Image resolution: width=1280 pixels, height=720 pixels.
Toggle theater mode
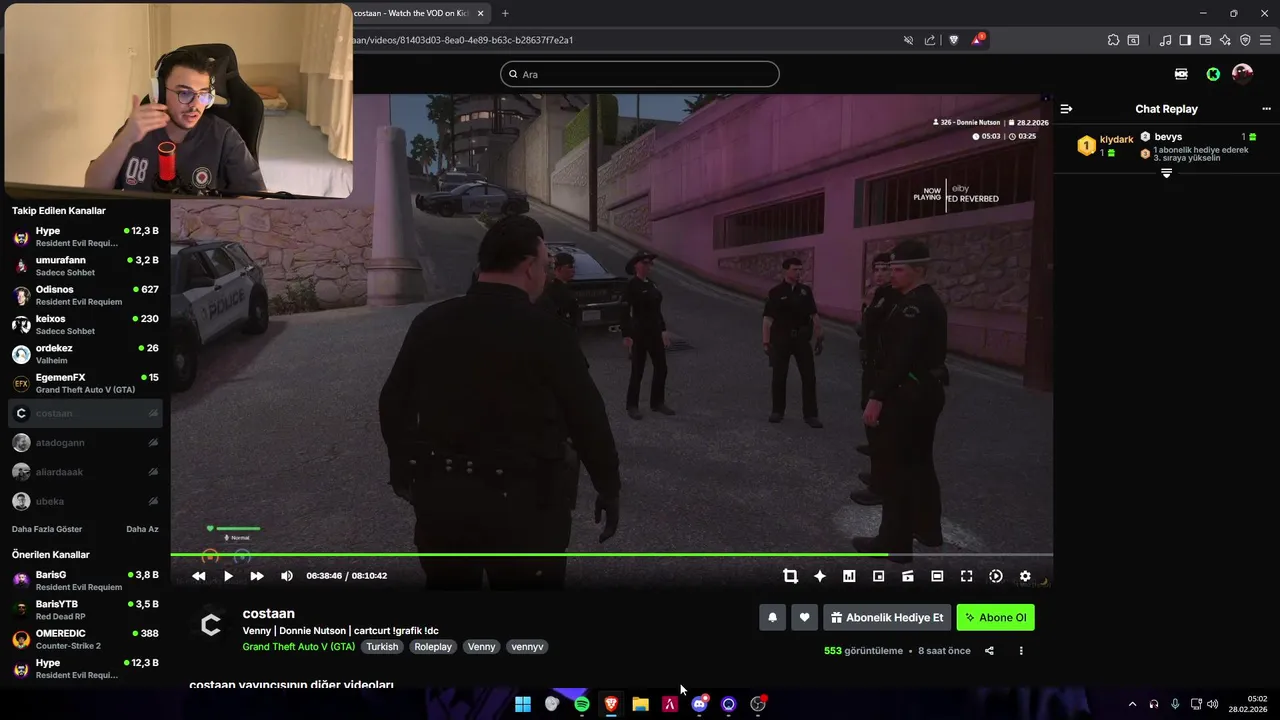coord(937,576)
